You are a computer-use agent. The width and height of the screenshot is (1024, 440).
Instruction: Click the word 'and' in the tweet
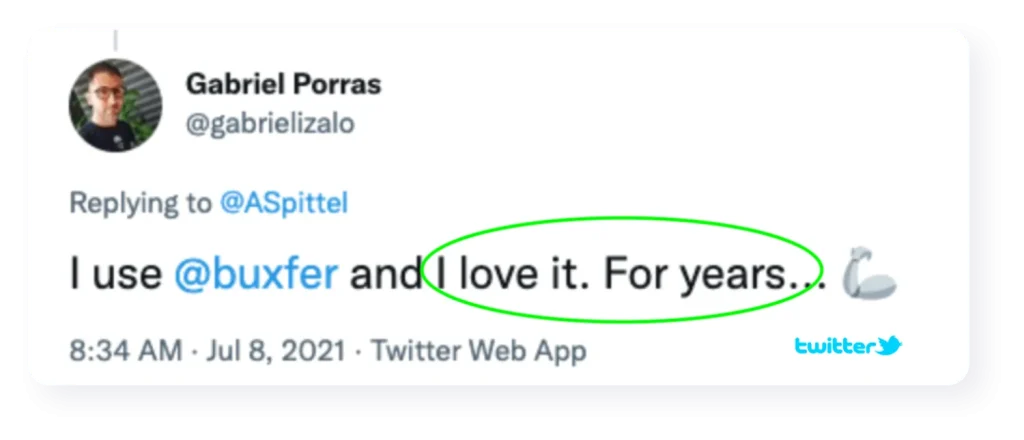(385, 275)
